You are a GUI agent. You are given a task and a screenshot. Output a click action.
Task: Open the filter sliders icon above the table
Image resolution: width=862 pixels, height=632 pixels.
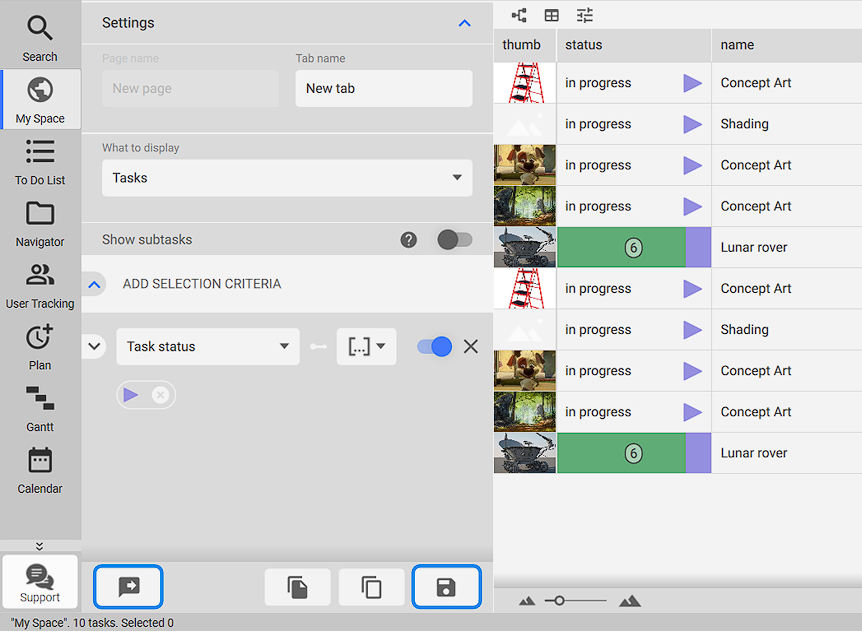584,15
